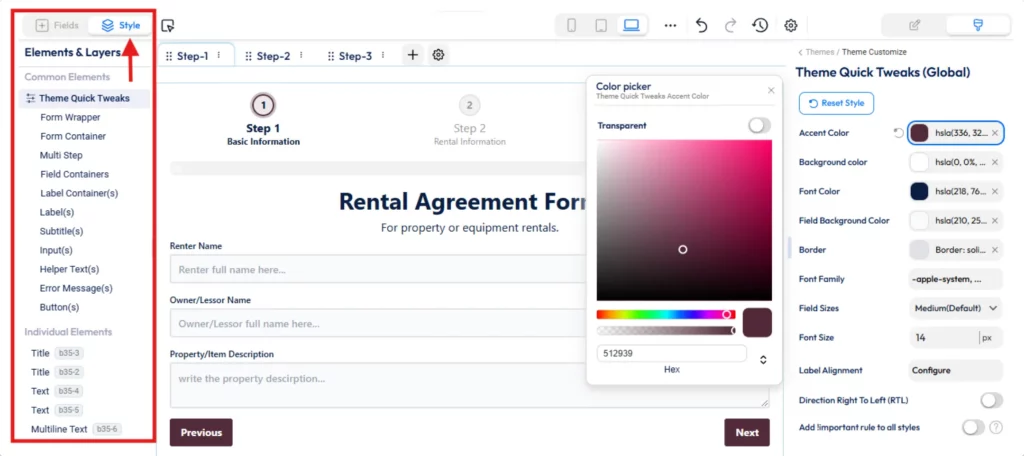
Task: Switch to desktop preview icon
Action: tap(631, 26)
